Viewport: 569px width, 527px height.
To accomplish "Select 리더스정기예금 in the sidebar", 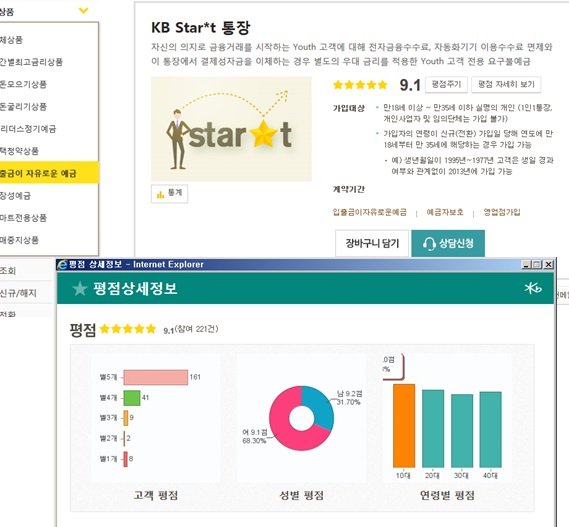I will [28, 129].
